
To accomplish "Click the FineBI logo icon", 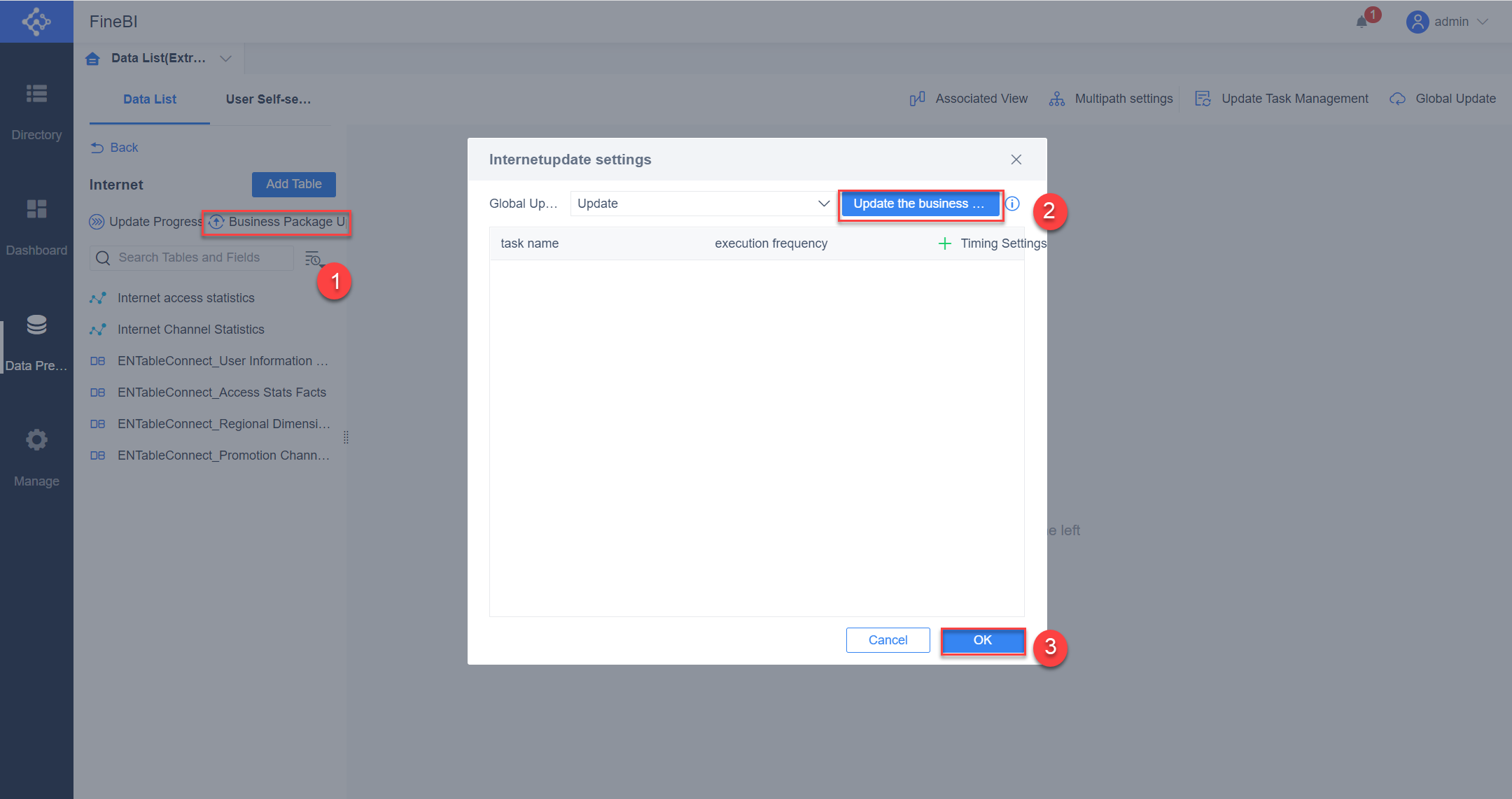I will click(36, 22).
